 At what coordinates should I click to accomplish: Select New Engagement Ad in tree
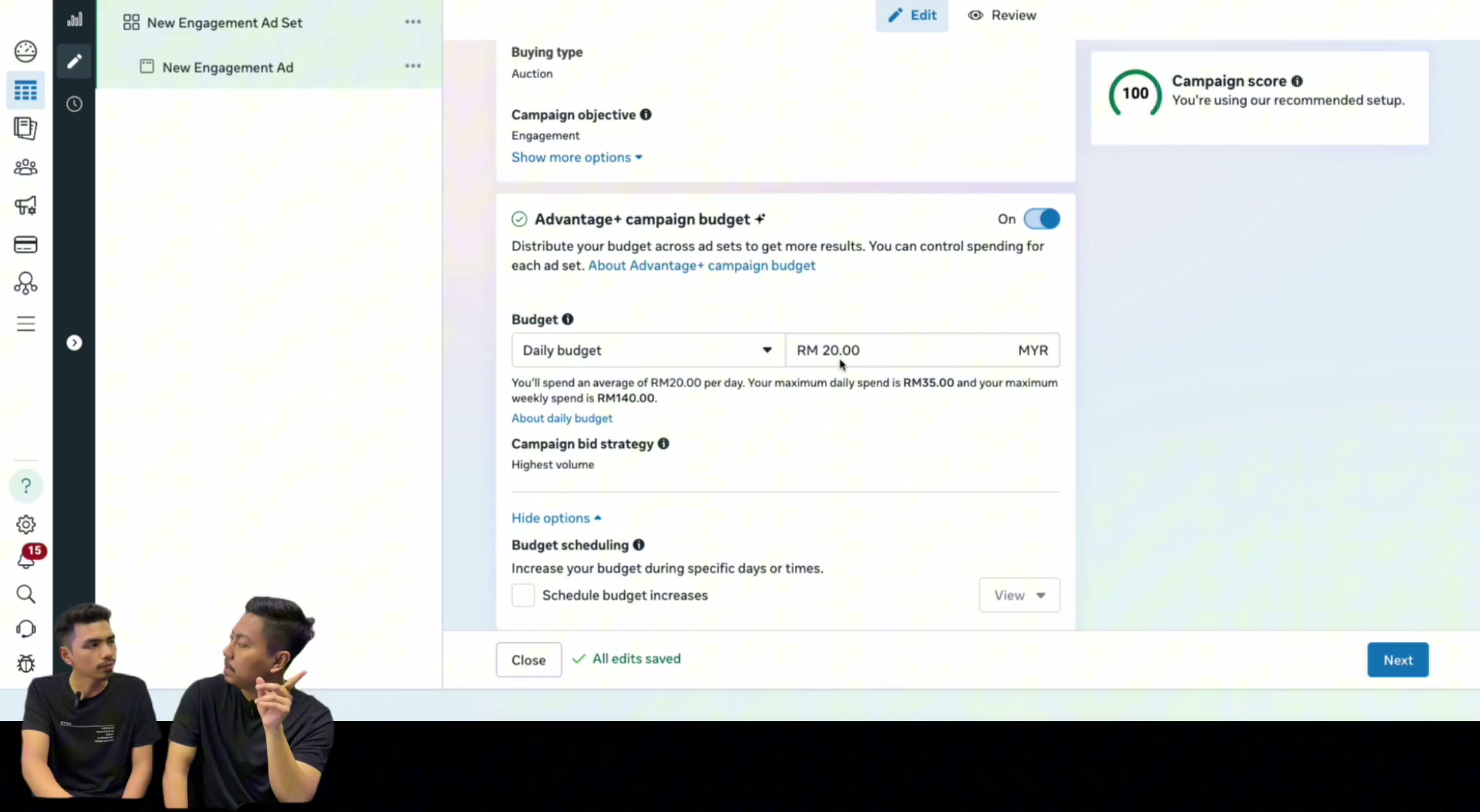click(x=228, y=68)
